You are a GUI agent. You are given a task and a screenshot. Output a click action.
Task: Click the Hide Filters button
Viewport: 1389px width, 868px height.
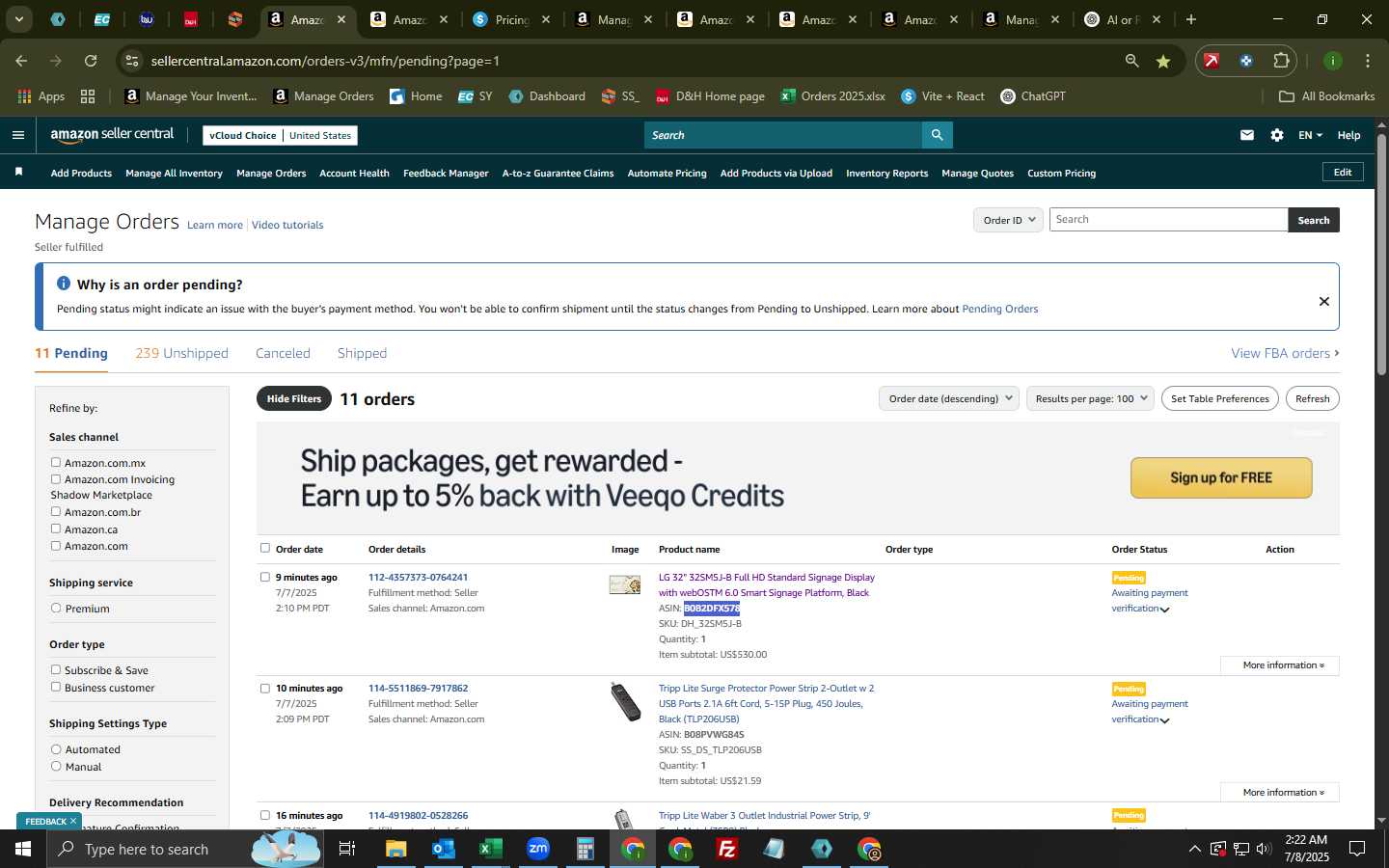pos(294,398)
